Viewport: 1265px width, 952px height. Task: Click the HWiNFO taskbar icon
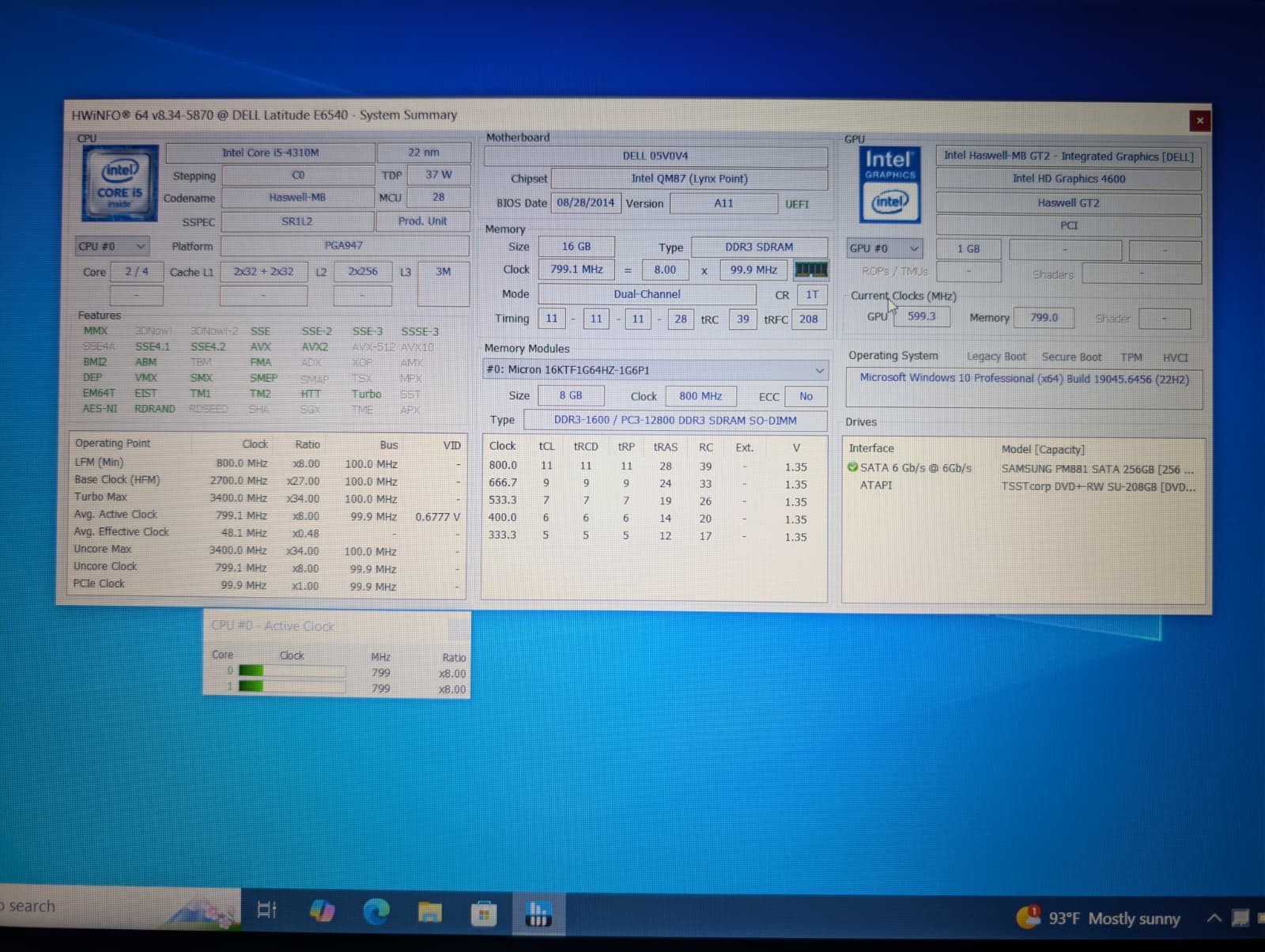click(538, 914)
